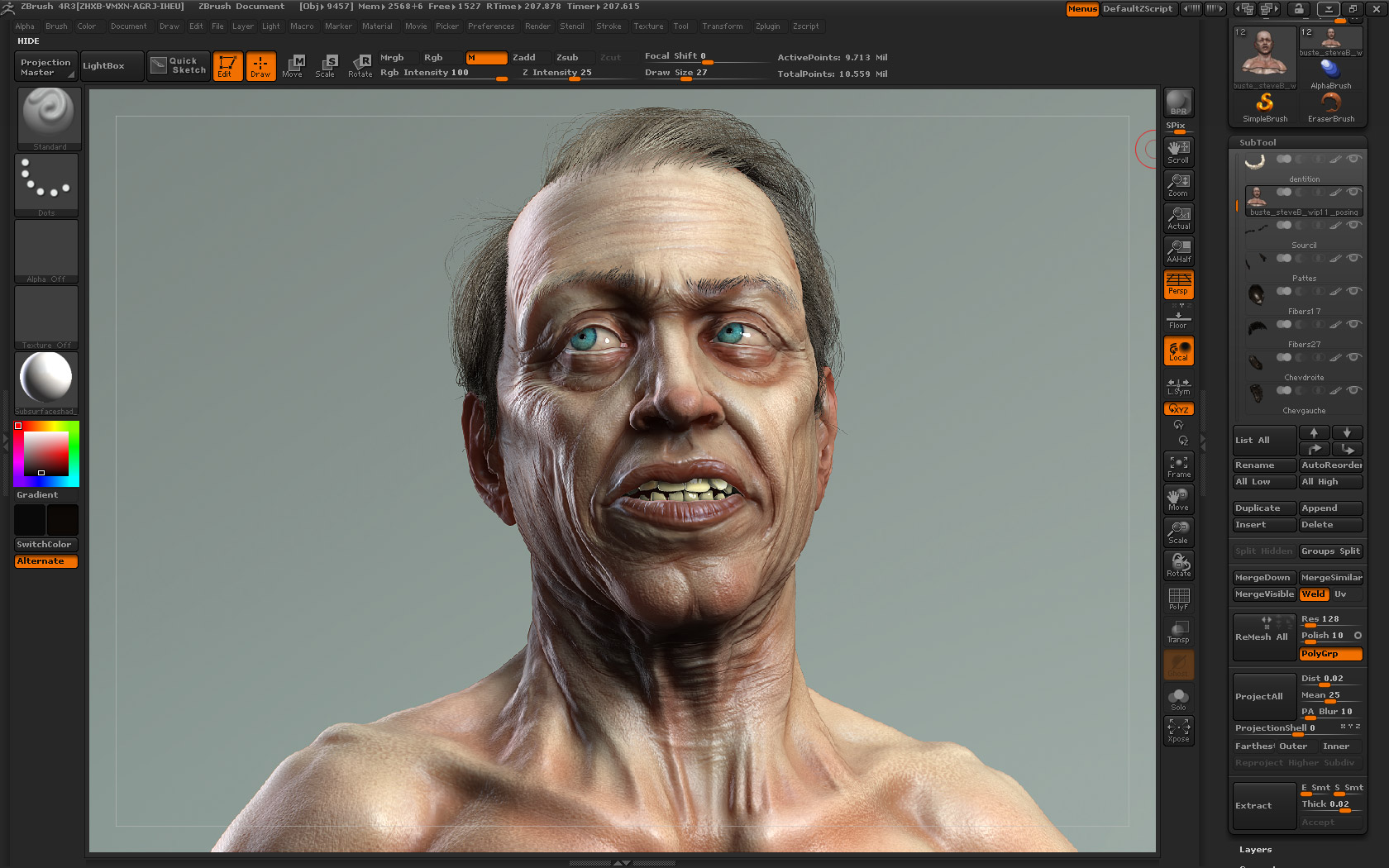The height and width of the screenshot is (868, 1389).
Task: Toggle Persp perspective view
Action: coord(1178,284)
